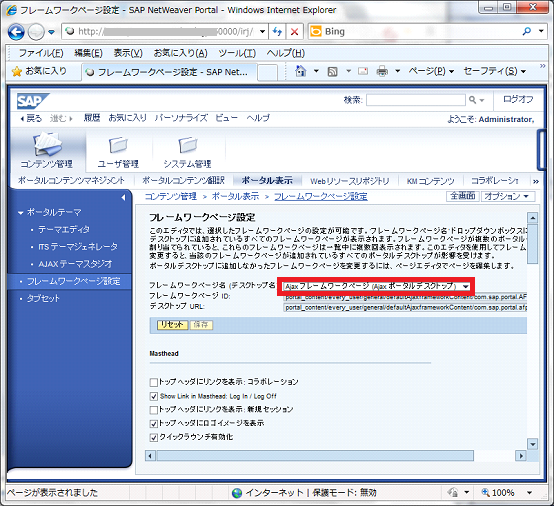Click the SAP logo
Viewport: 554px width, 506px height.
(33, 101)
